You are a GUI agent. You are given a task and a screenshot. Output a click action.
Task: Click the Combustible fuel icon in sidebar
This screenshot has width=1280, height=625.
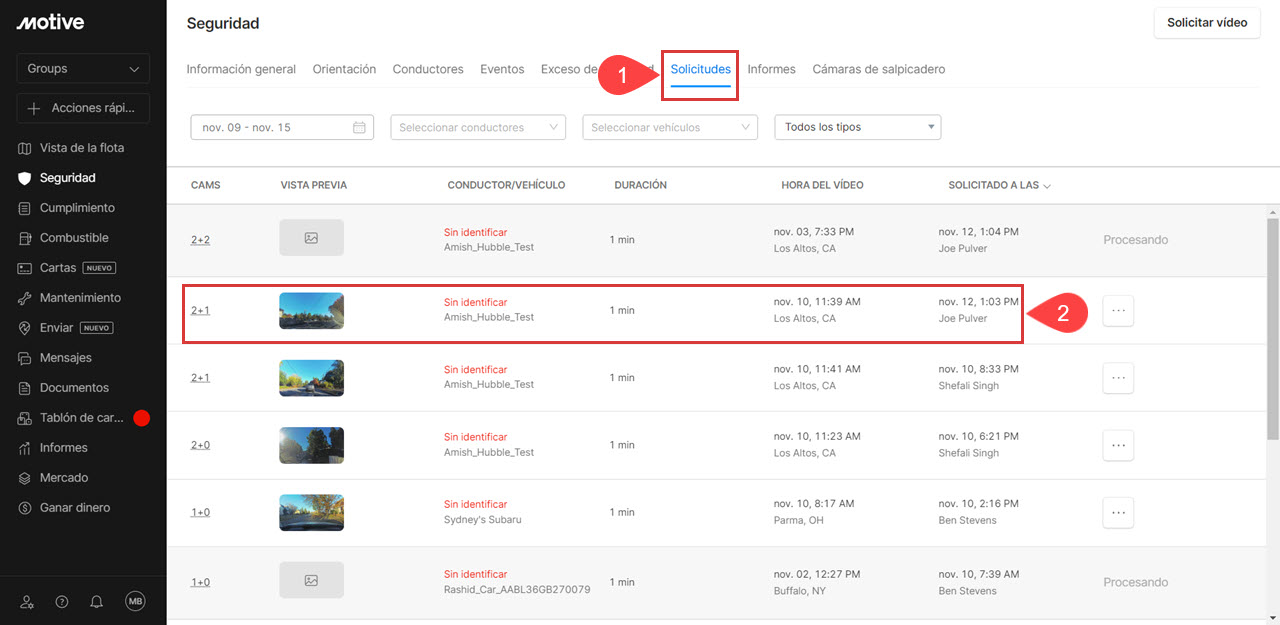pos(25,238)
